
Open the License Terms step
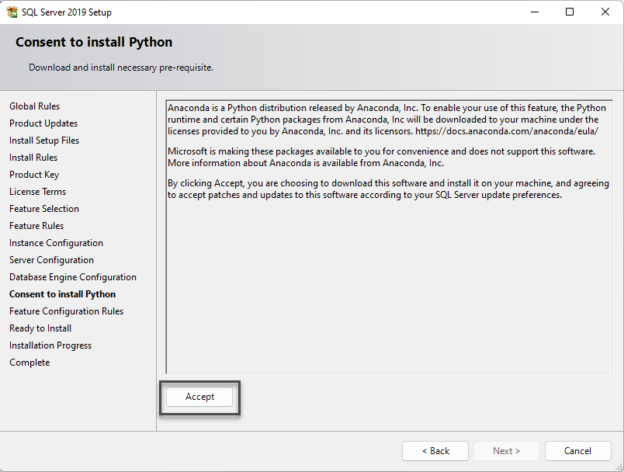click(37, 191)
